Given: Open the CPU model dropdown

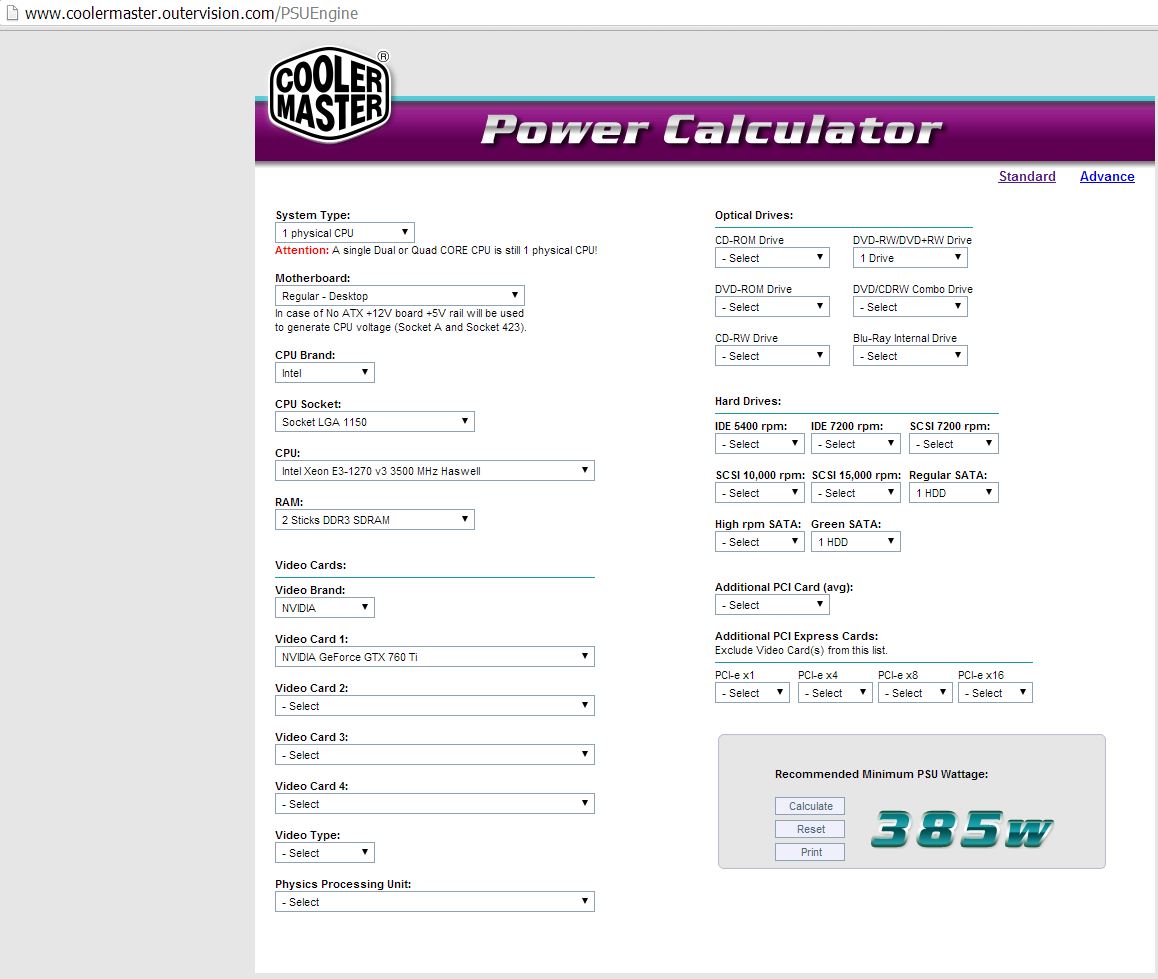Looking at the screenshot, I should click(434, 470).
